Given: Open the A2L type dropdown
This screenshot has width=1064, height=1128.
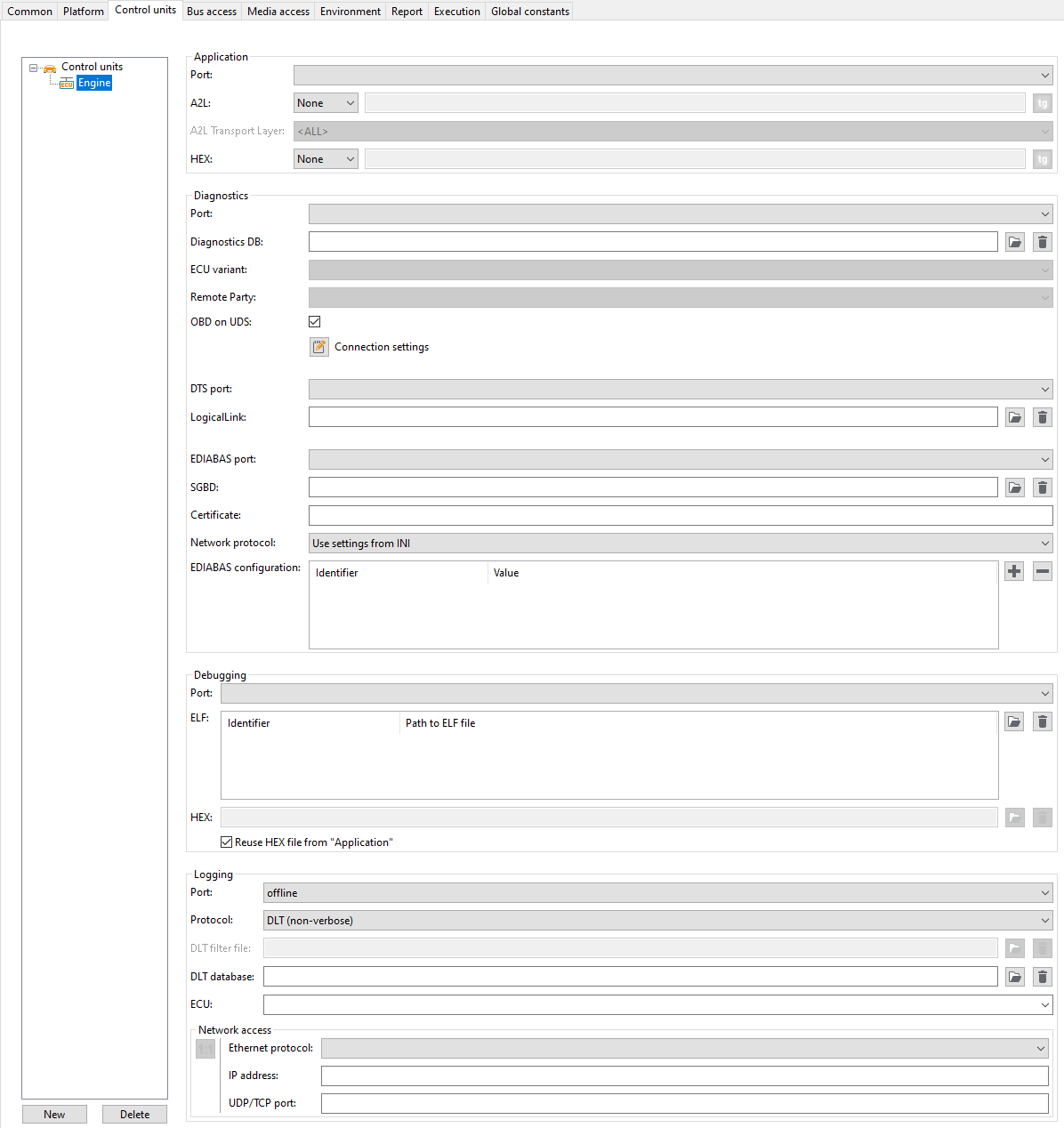Looking at the screenshot, I should 326,103.
